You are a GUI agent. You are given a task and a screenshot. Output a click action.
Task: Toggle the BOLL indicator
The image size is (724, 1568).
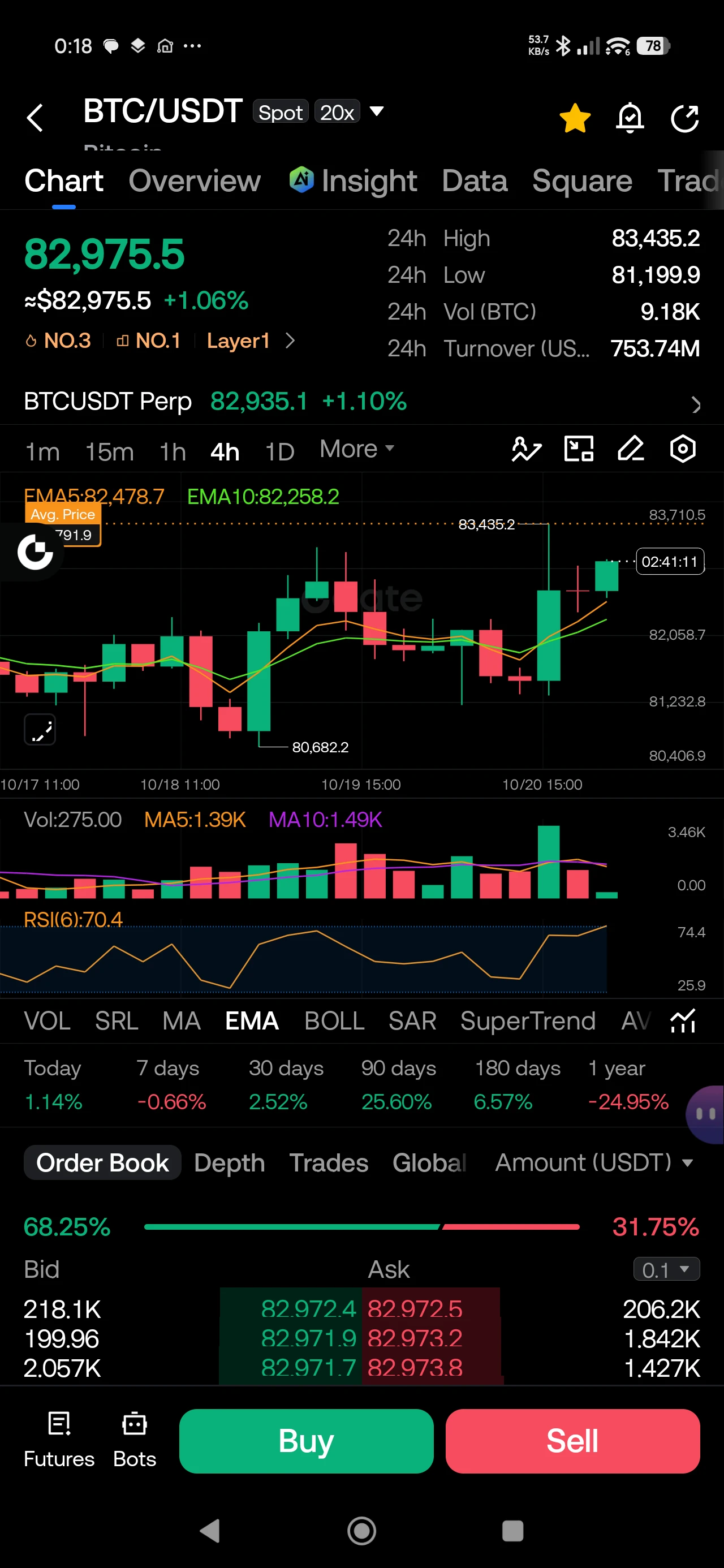click(x=334, y=1021)
